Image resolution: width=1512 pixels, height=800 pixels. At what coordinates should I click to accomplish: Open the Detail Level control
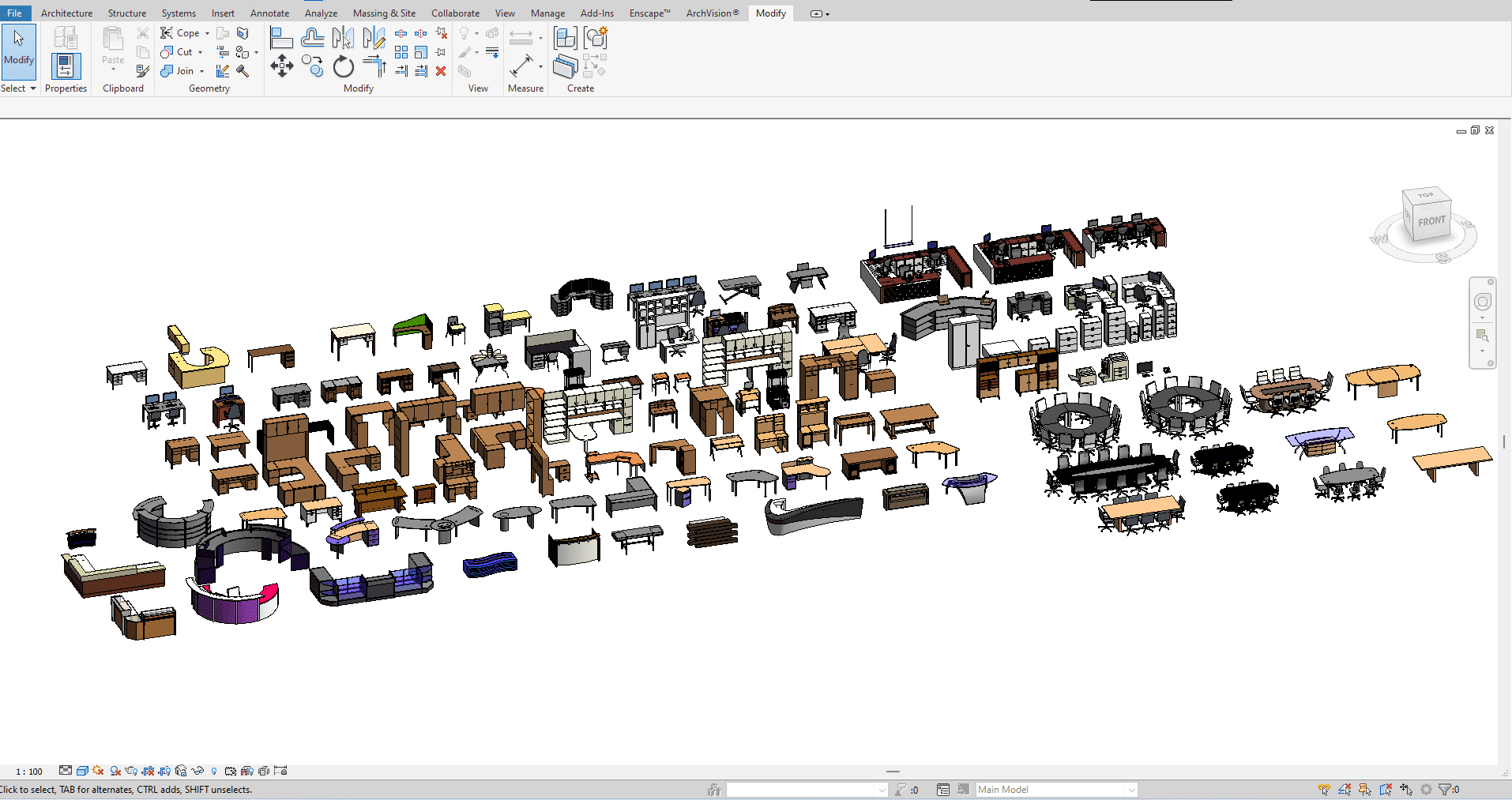tap(66, 770)
